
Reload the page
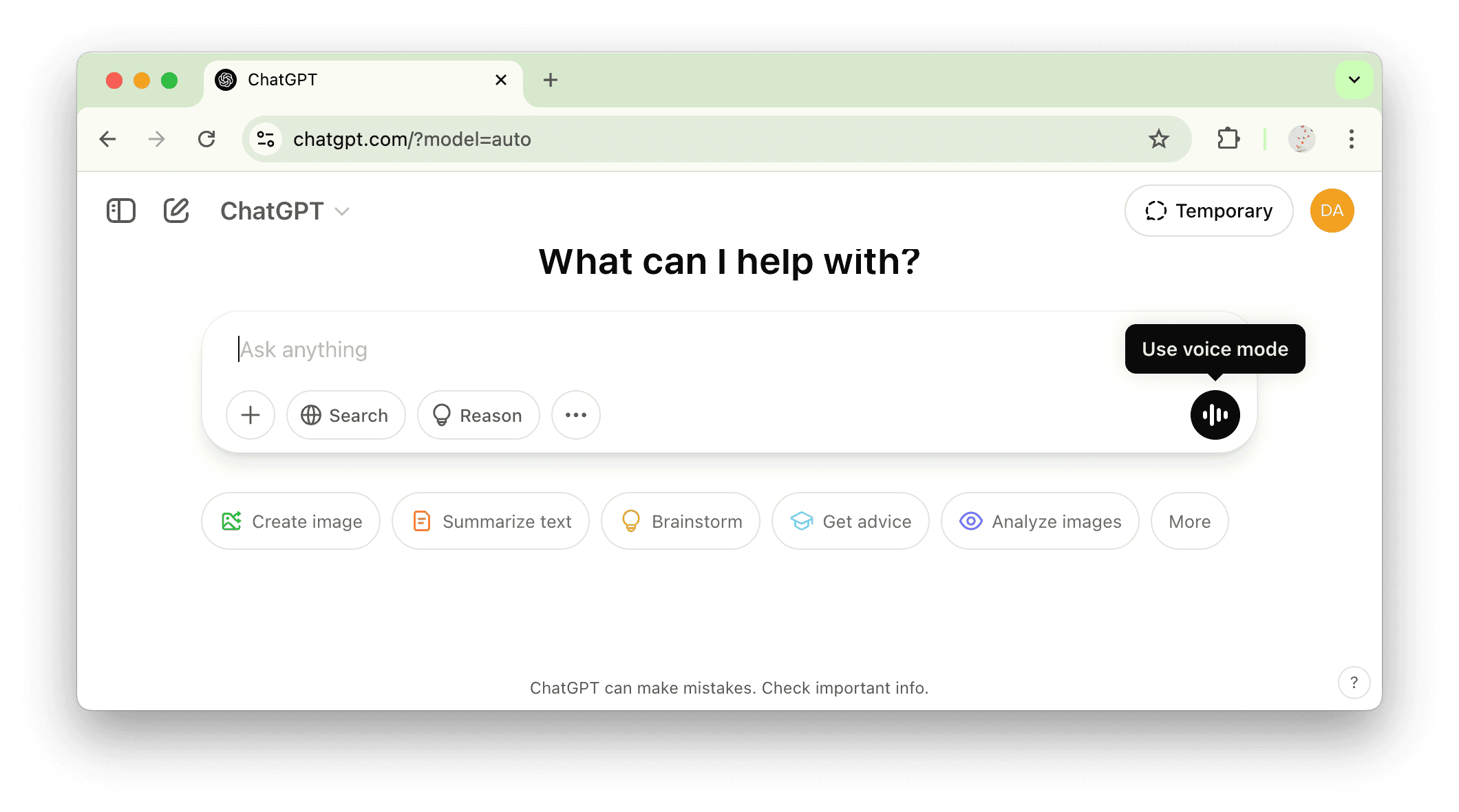pos(206,139)
